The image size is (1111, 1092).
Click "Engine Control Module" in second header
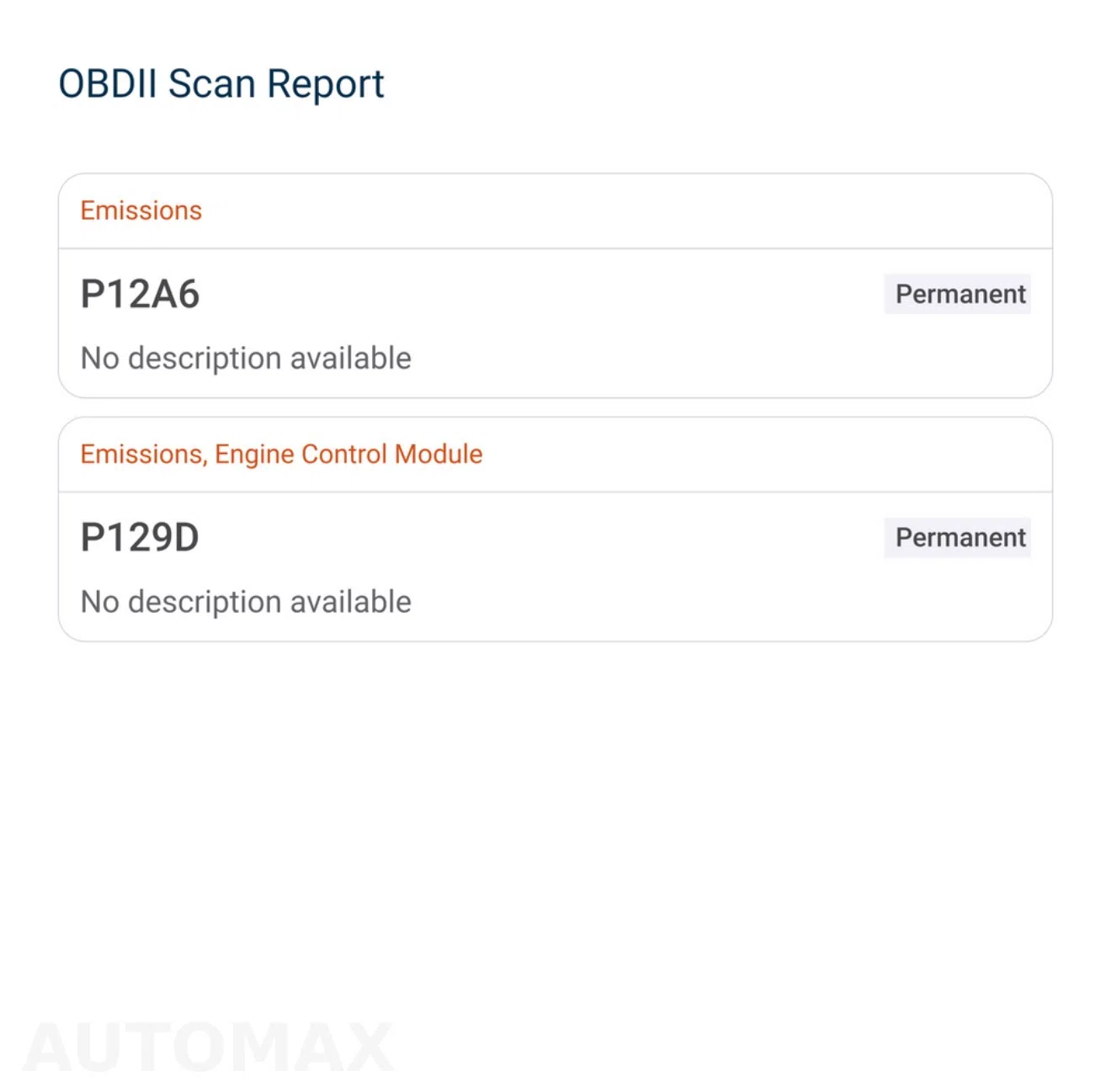click(x=348, y=455)
